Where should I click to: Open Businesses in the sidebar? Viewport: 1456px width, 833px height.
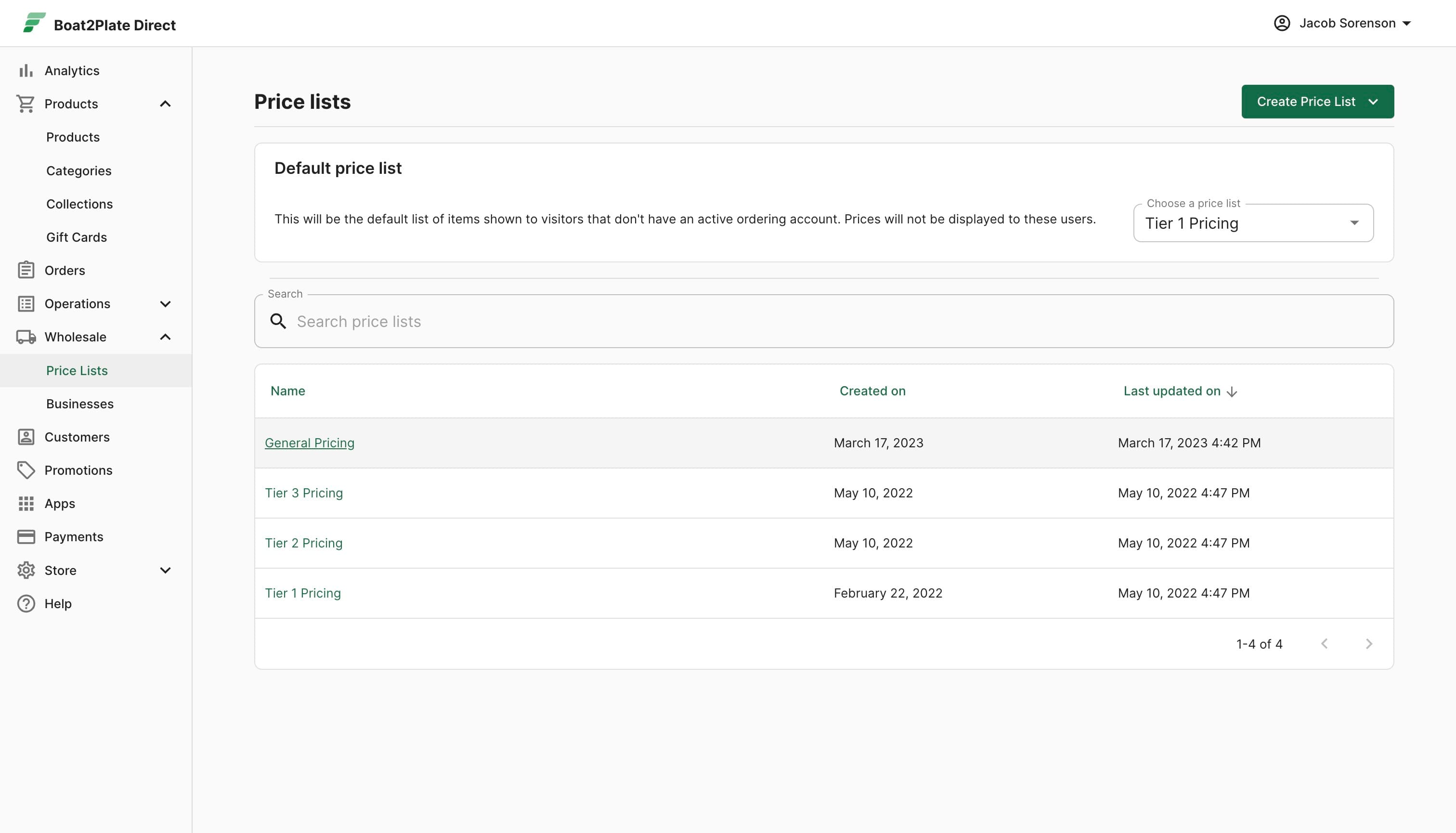click(x=80, y=403)
